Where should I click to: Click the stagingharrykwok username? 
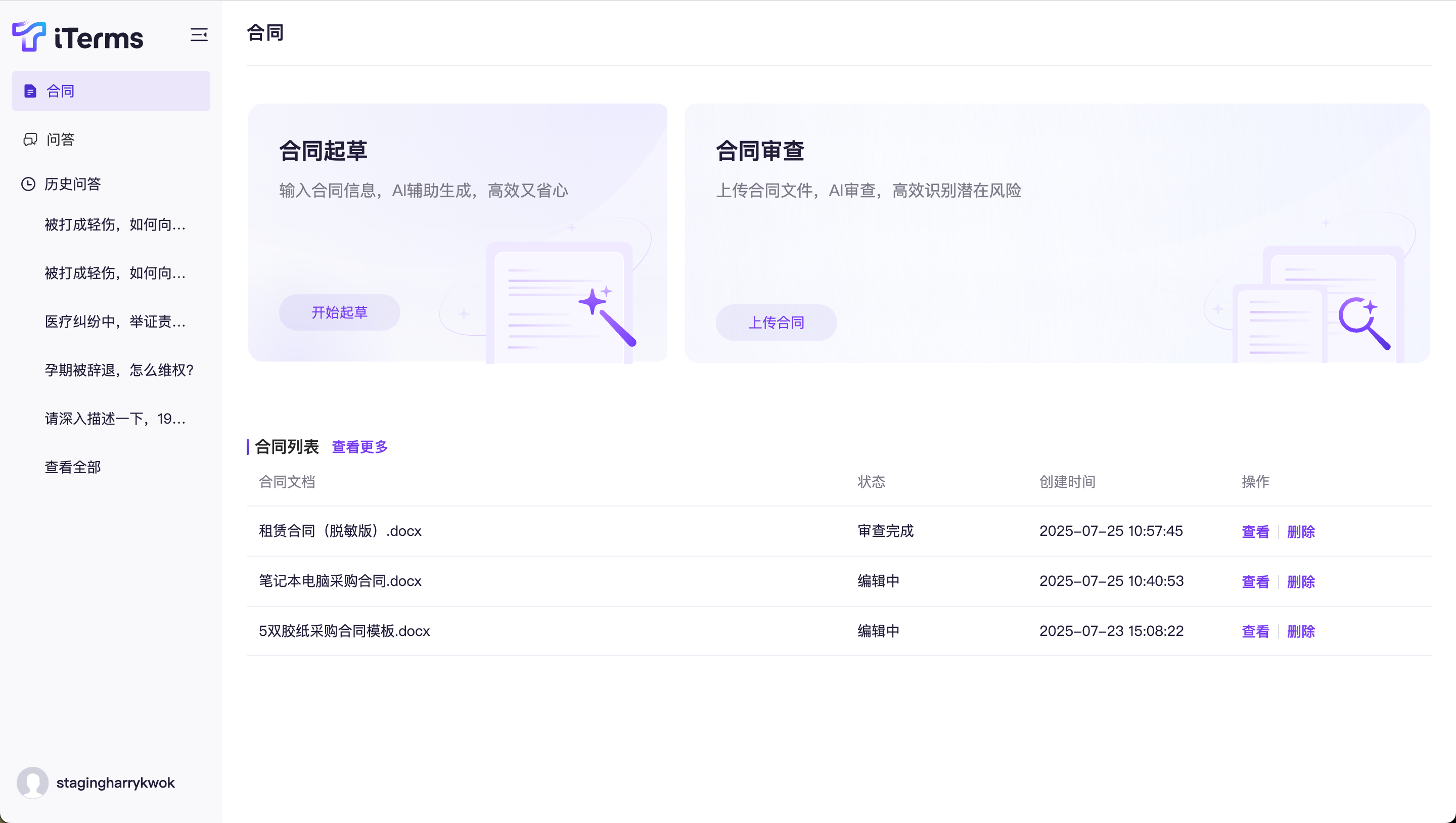pos(115,783)
